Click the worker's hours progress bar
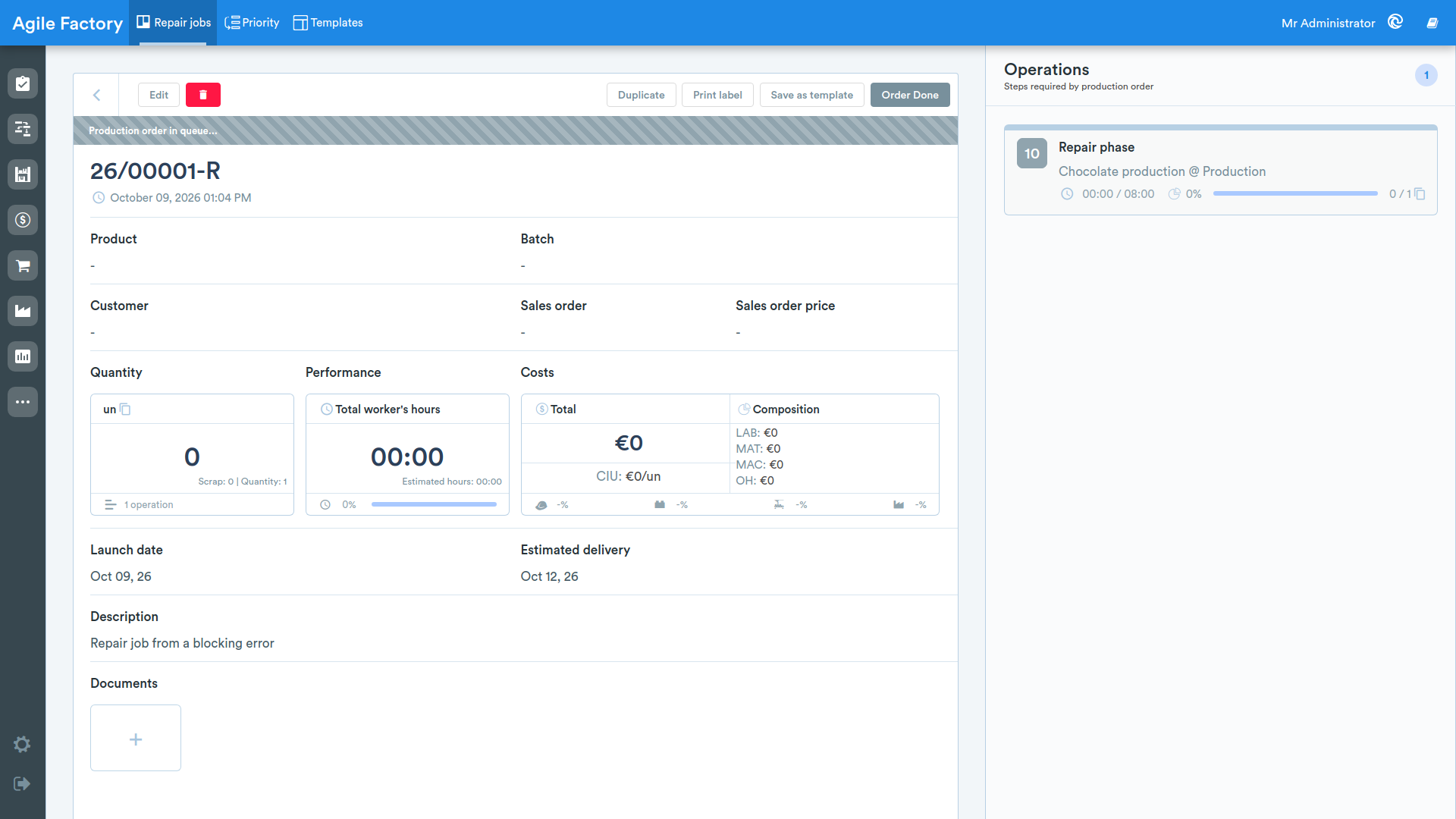 pos(434,504)
